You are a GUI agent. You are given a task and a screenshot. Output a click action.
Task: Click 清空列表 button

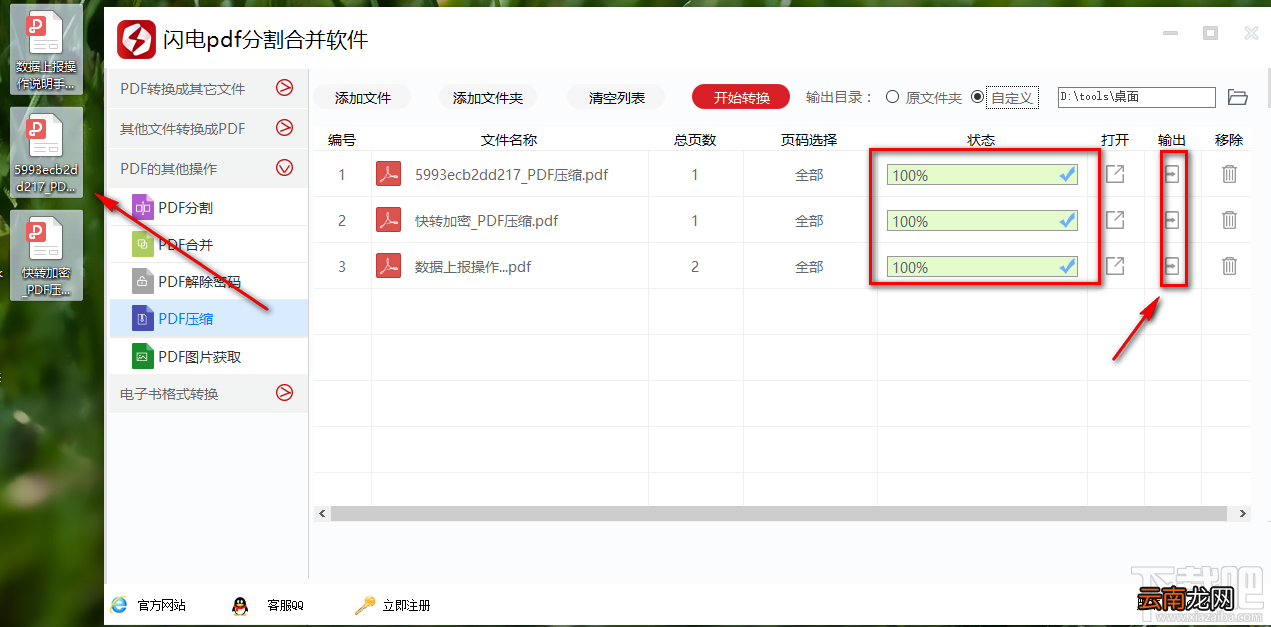coord(616,98)
